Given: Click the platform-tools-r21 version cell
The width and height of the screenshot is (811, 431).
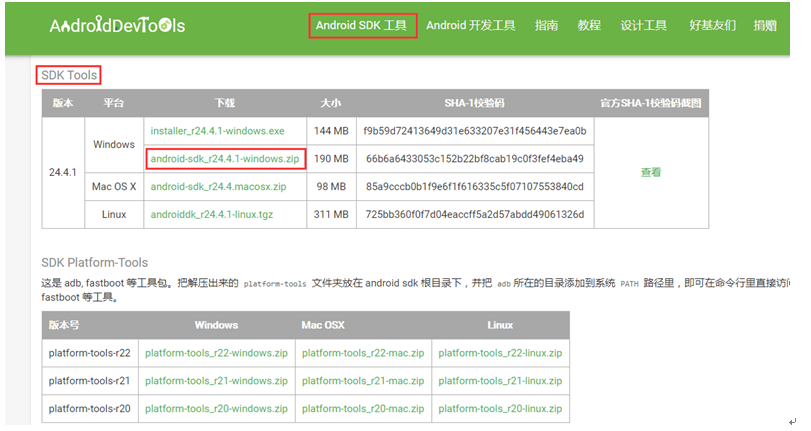Looking at the screenshot, I should [x=89, y=381].
